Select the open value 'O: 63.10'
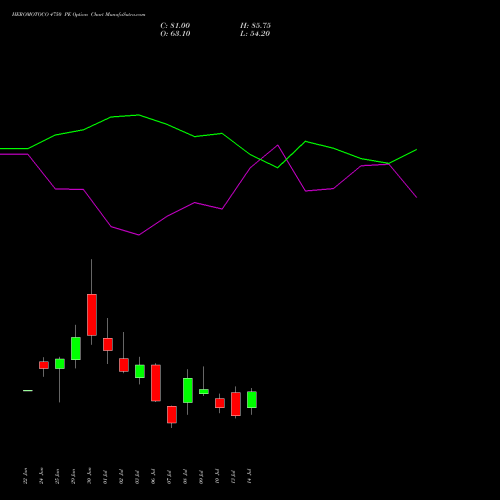Image resolution: width=500 pixels, height=500 pixels. click(175, 34)
